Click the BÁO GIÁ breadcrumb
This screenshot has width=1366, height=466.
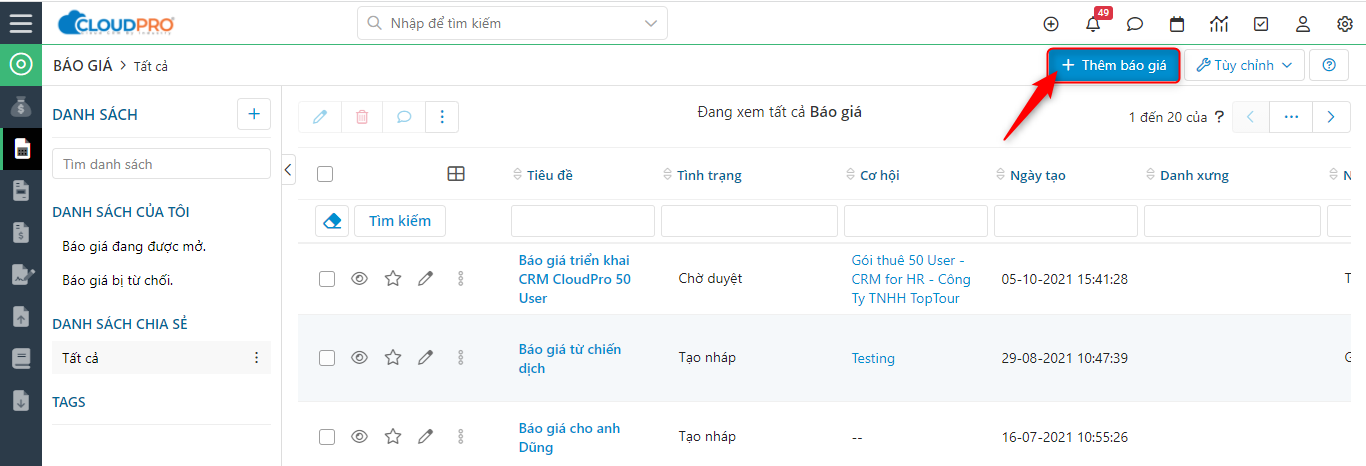coord(83,65)
